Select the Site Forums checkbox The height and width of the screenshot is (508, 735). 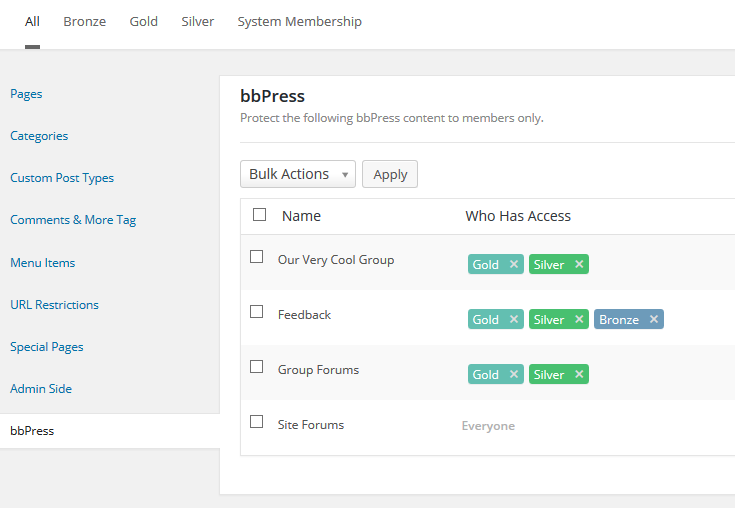click(x=256, y=421)
